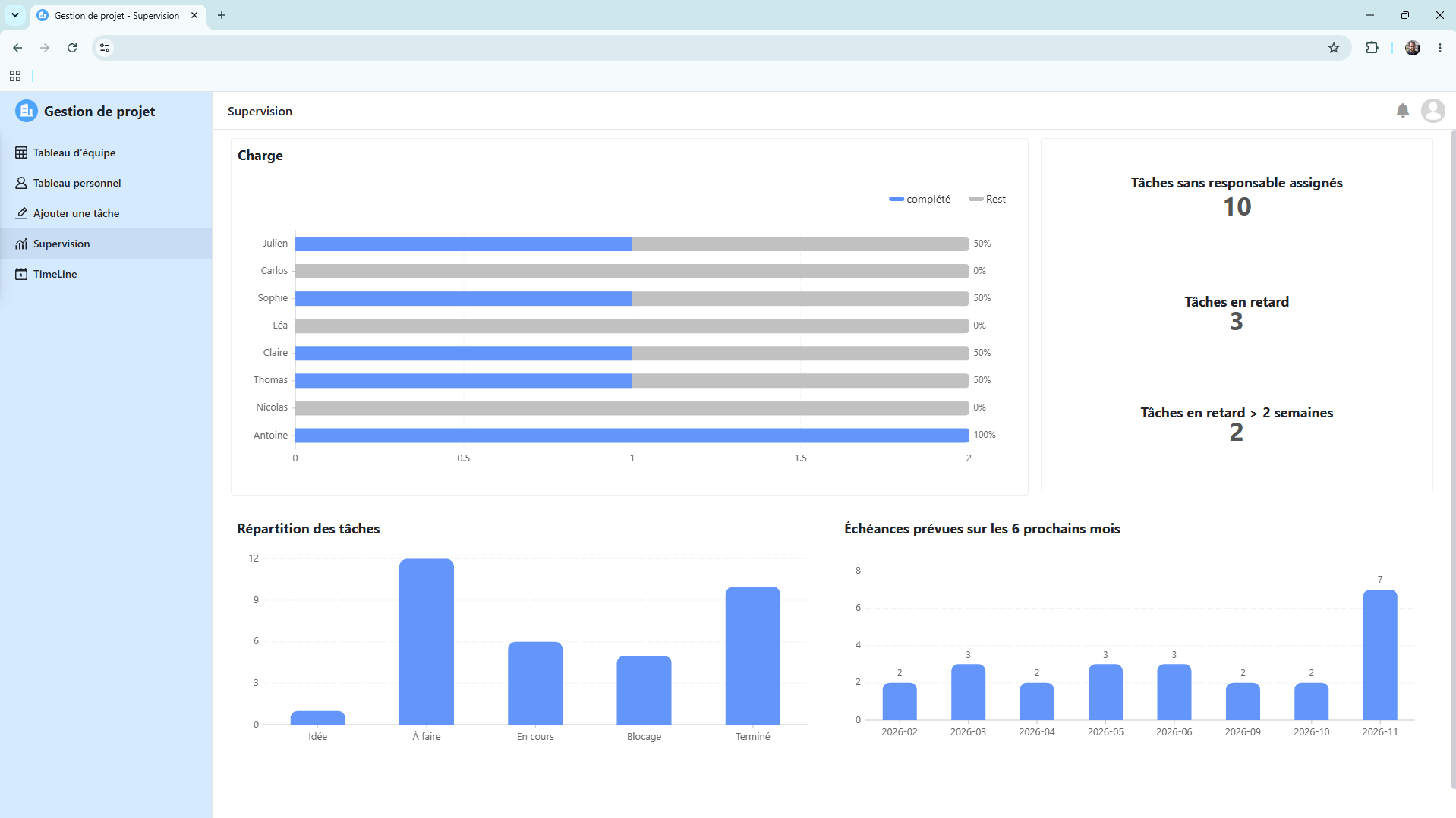Click the 2026-02 deadlines bar

click(900, 701)
